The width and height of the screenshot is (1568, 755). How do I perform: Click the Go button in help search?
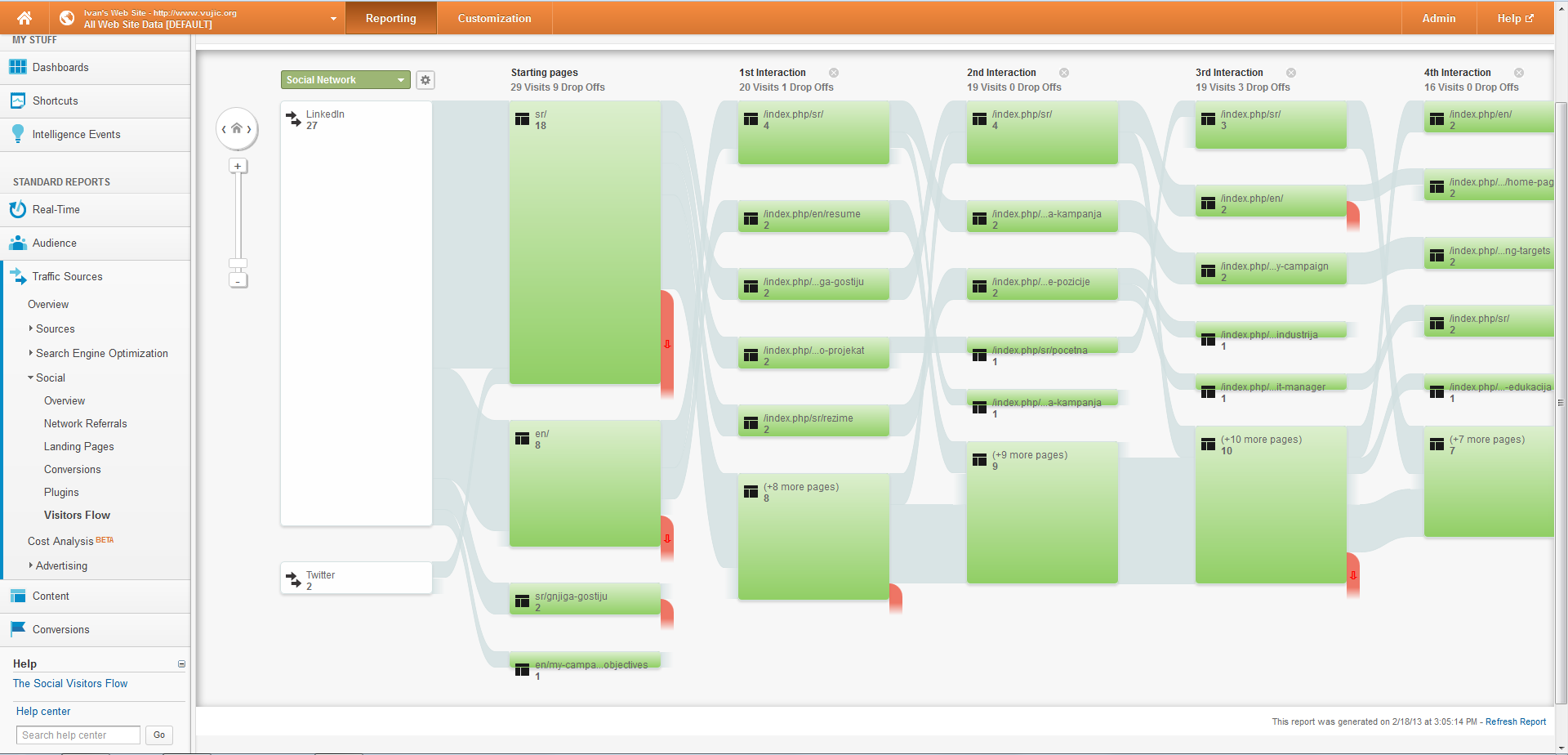click(x=159, y=735)
